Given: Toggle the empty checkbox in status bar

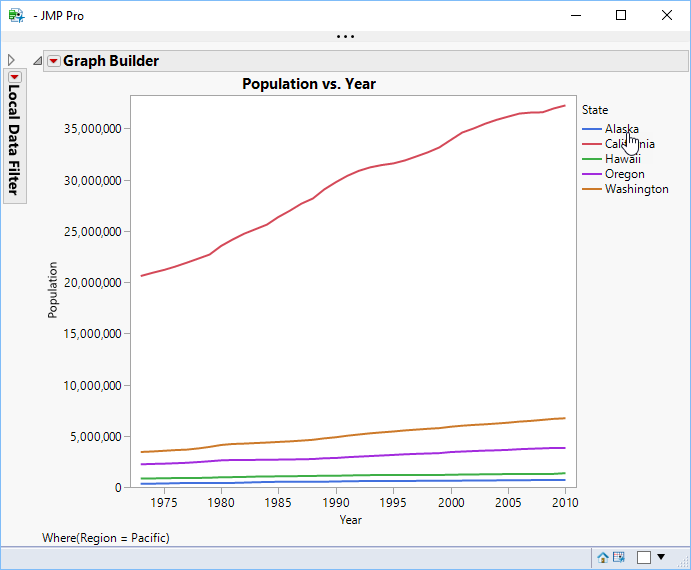Looking at the screenshot, I should [x=643, y=557].
